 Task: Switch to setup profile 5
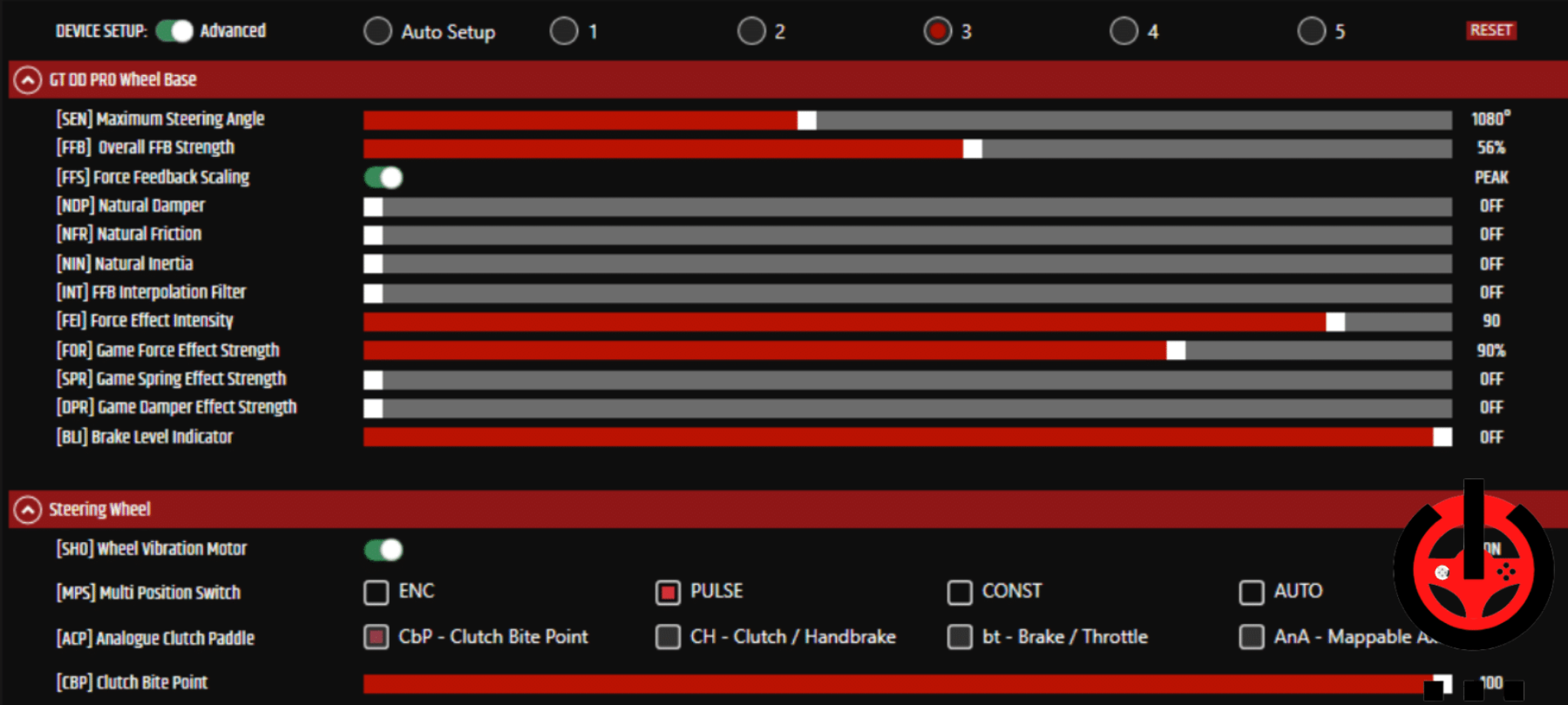point(1310,31)
